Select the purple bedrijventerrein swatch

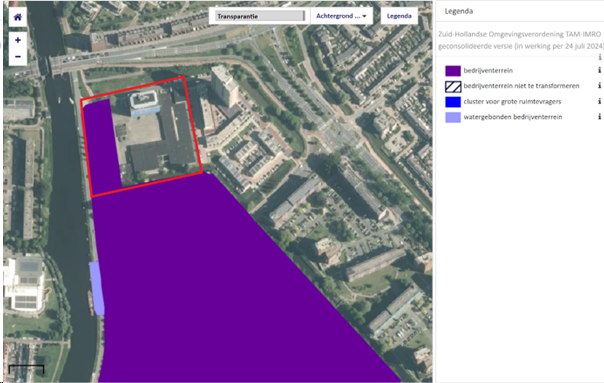(x=453, y=71)
